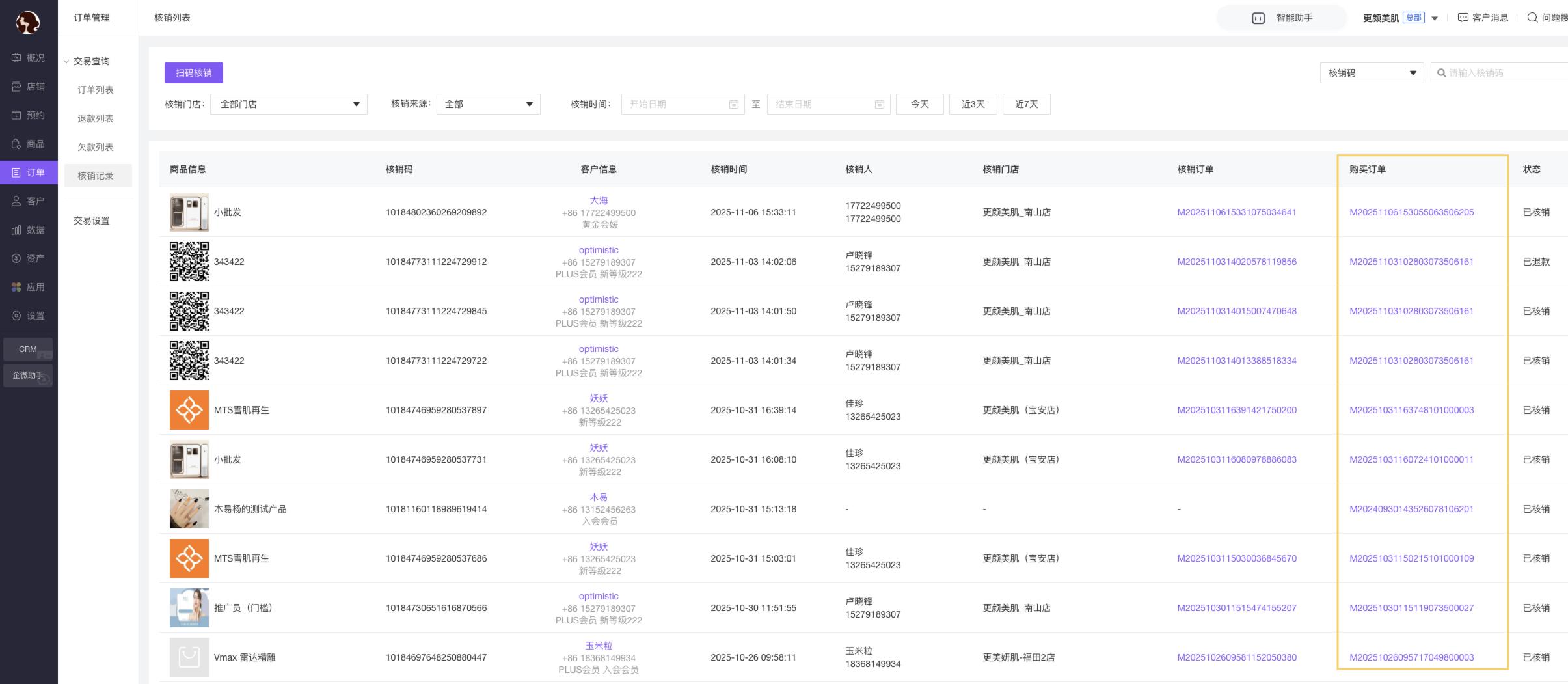
Task: Open purchase order M2025110615305506350​6205 link
Action: point(1411,212)
